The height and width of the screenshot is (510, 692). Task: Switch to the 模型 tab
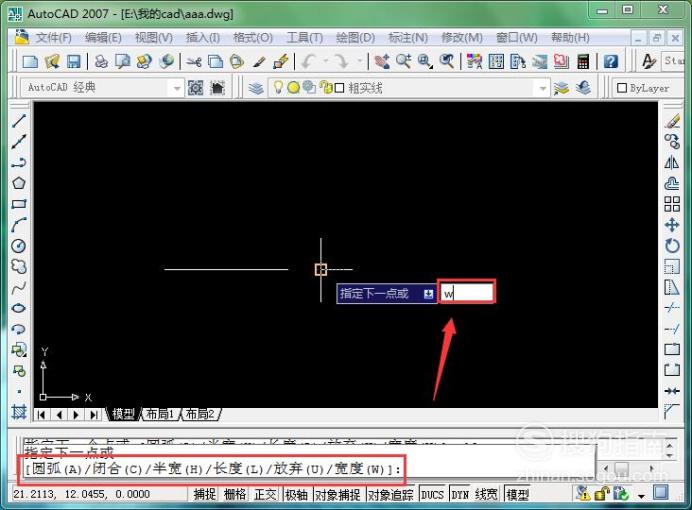(123, 414)
